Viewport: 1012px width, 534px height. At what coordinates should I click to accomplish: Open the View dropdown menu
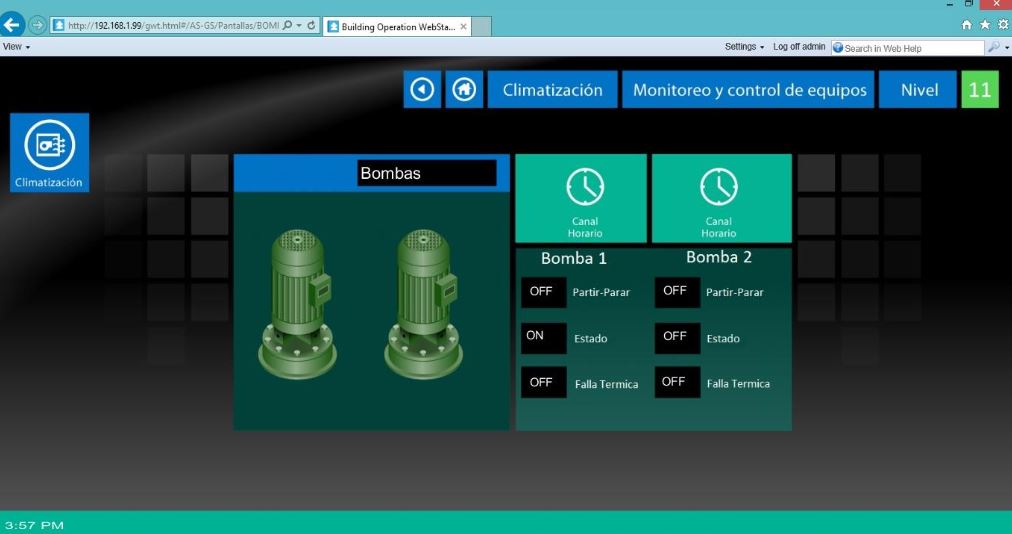(16, 47)
